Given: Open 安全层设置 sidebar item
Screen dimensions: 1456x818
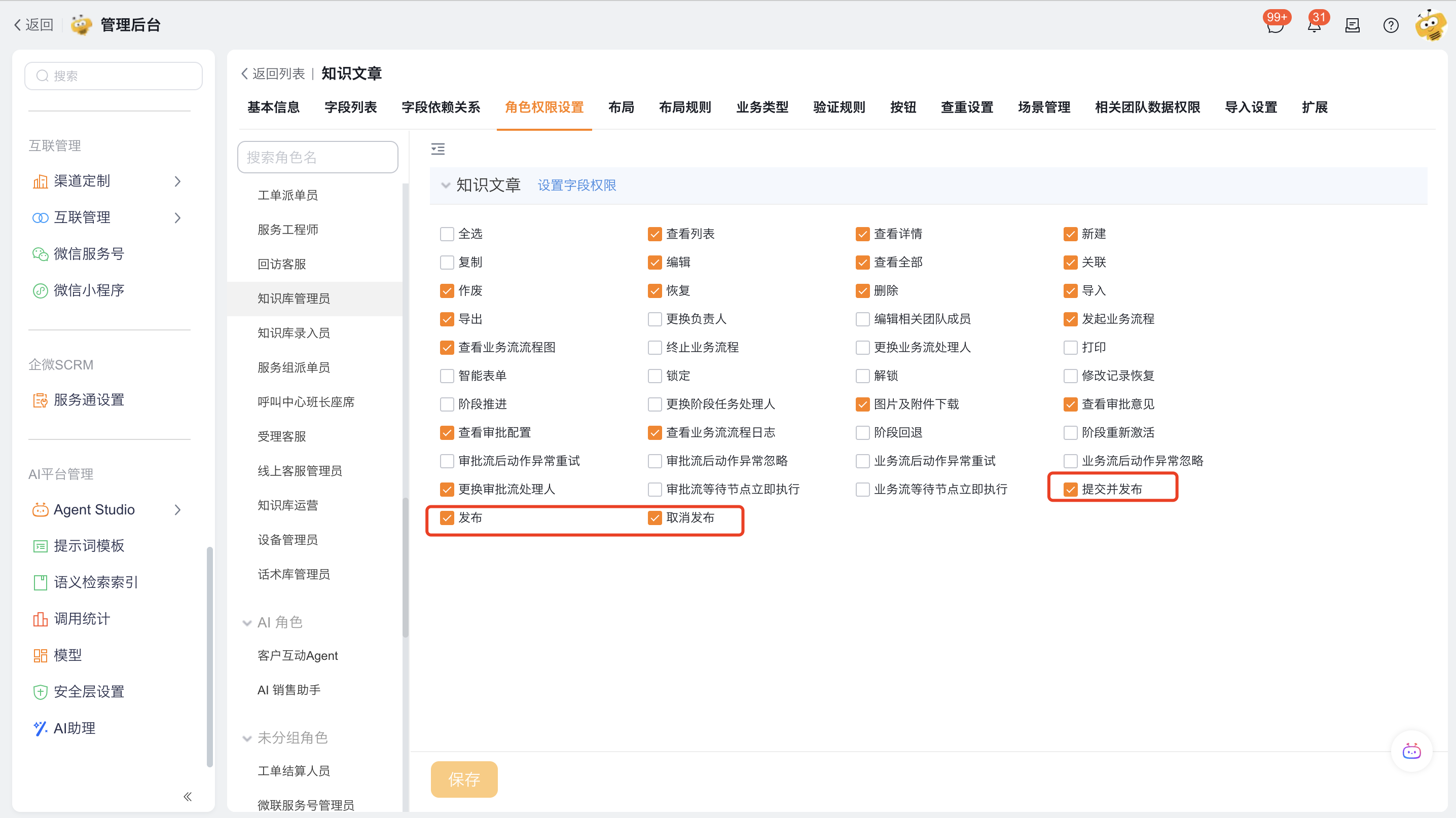Looking at the screenshot, I should pos(88,691).
